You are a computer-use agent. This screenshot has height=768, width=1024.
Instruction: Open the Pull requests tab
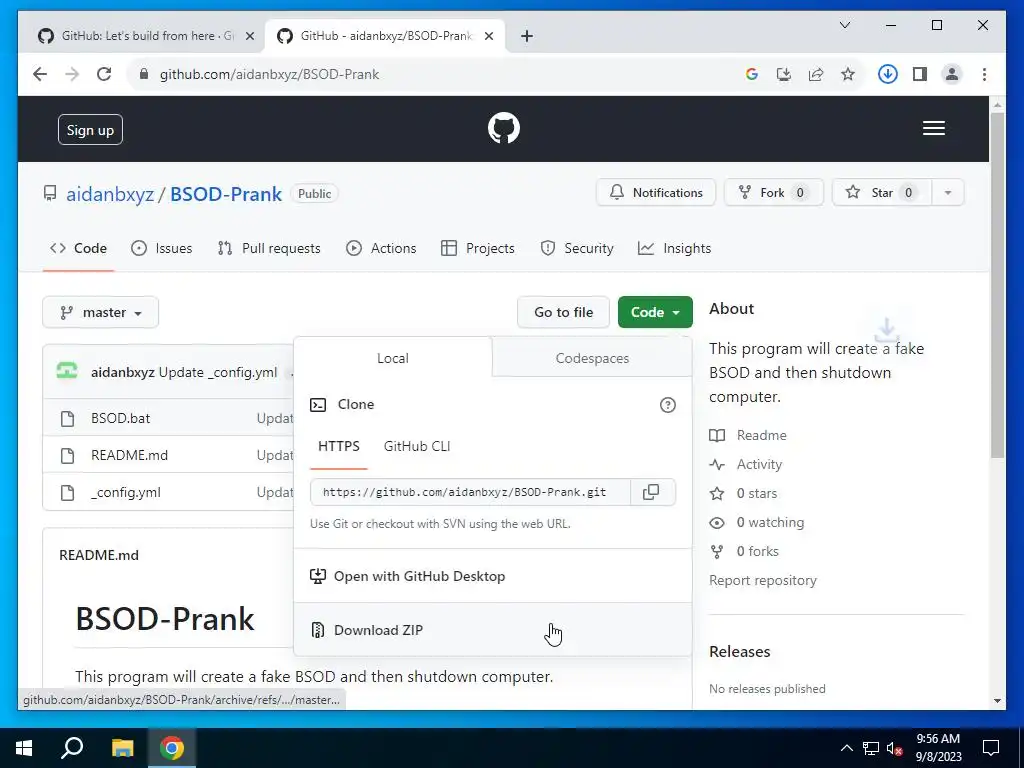[x=268, y=248]
